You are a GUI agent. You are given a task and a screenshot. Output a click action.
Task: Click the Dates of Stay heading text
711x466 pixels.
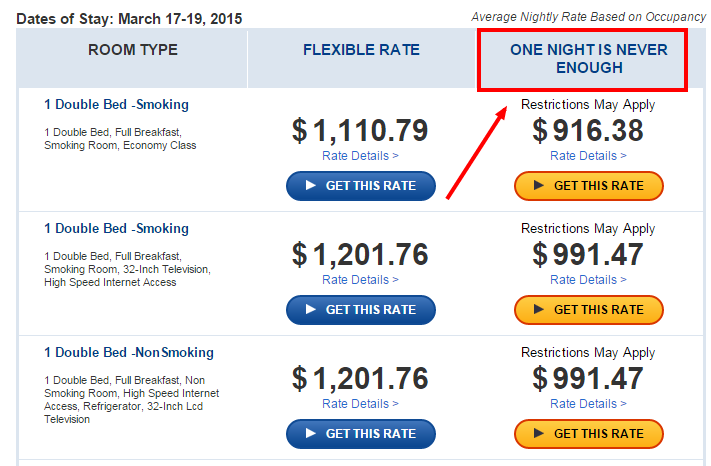pos(129,19)
